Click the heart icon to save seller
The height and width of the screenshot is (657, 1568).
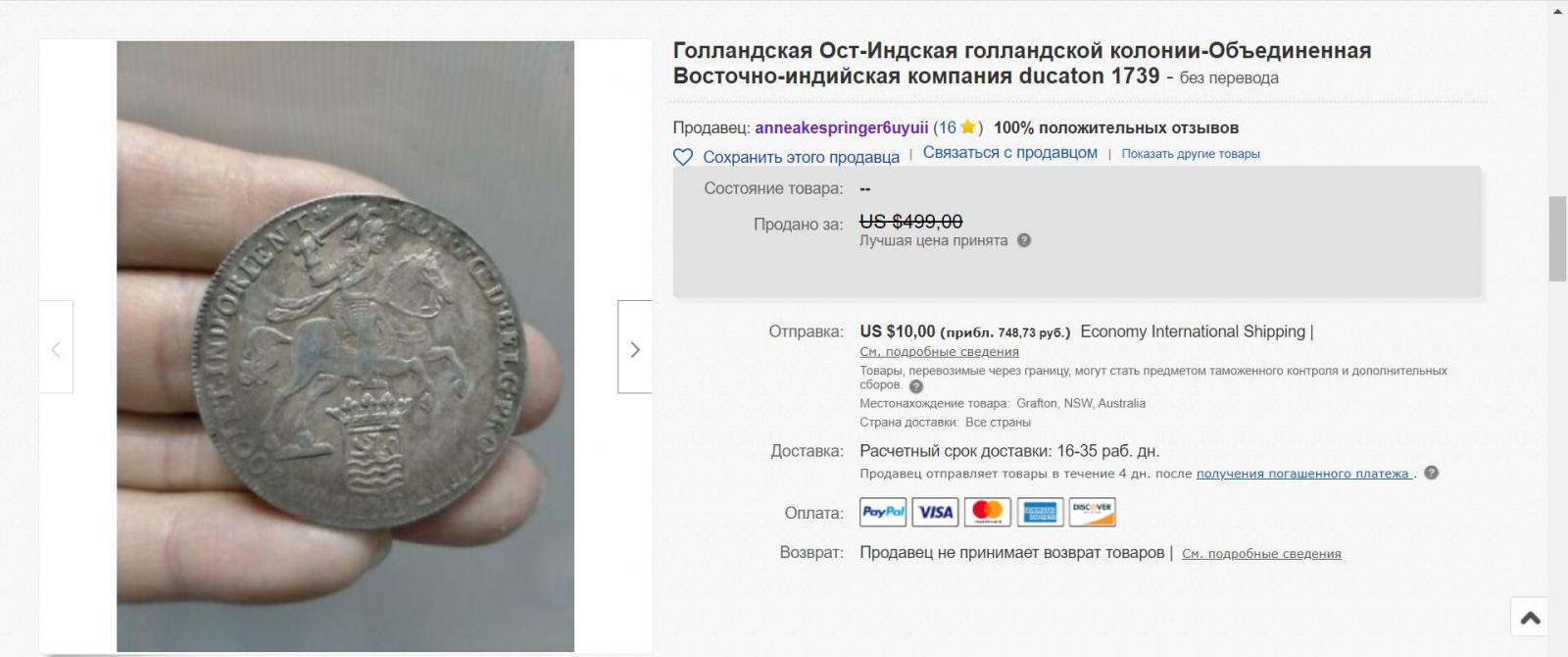click(x=683, y=157)
